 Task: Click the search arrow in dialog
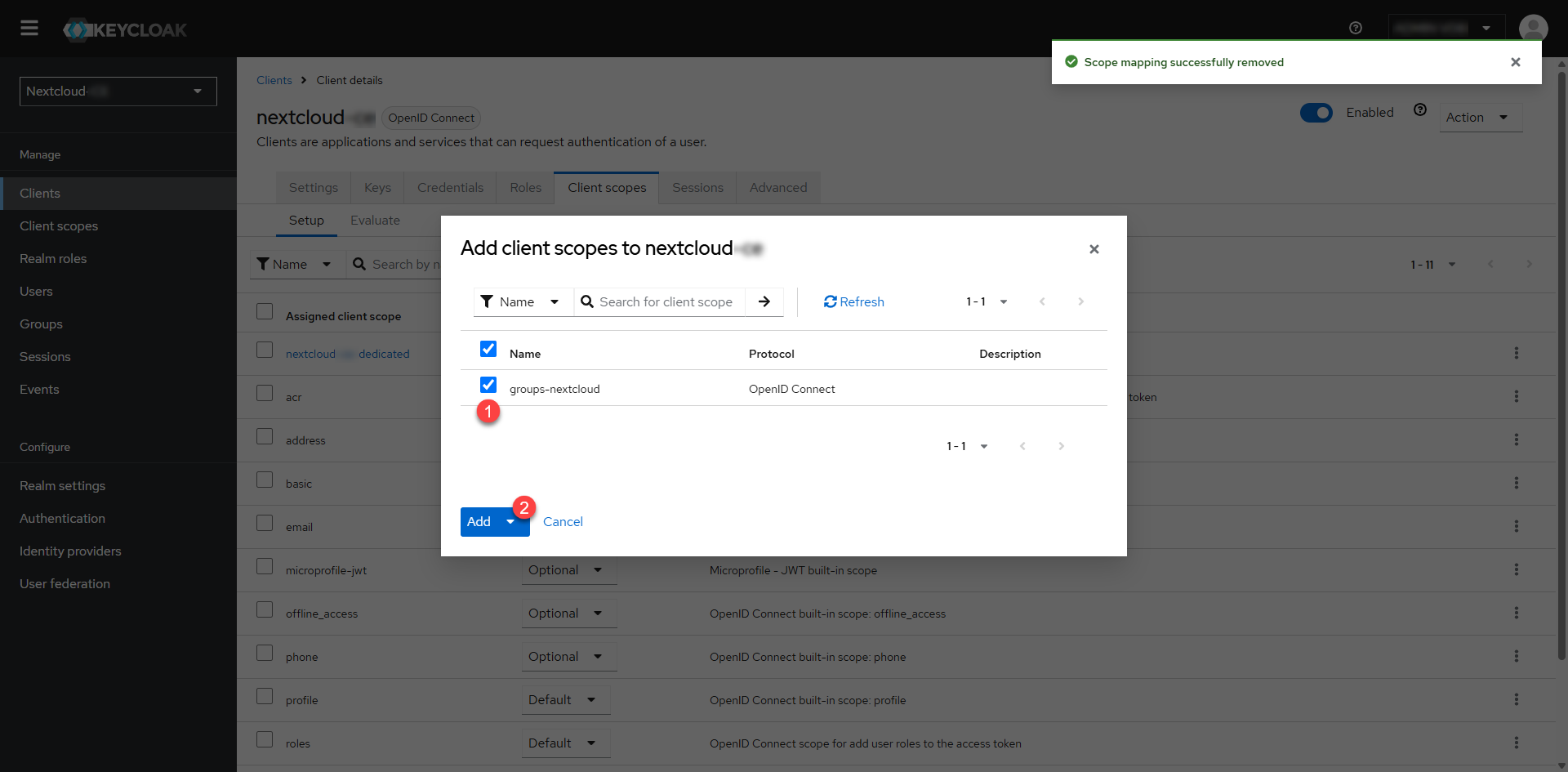pos(764,301)
